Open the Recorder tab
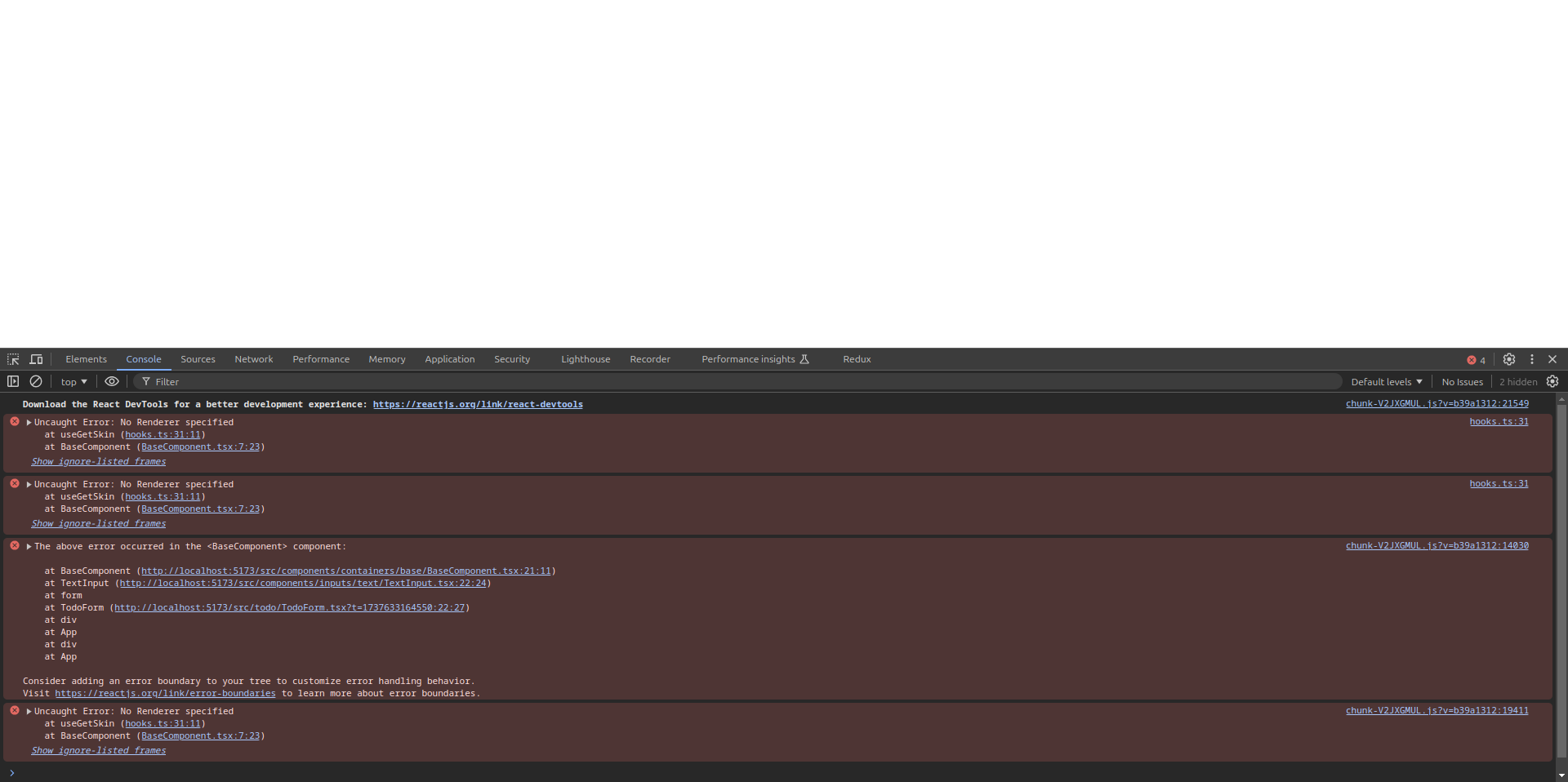The height and width of the screenshot is (782, 1568). coord(650,359)
